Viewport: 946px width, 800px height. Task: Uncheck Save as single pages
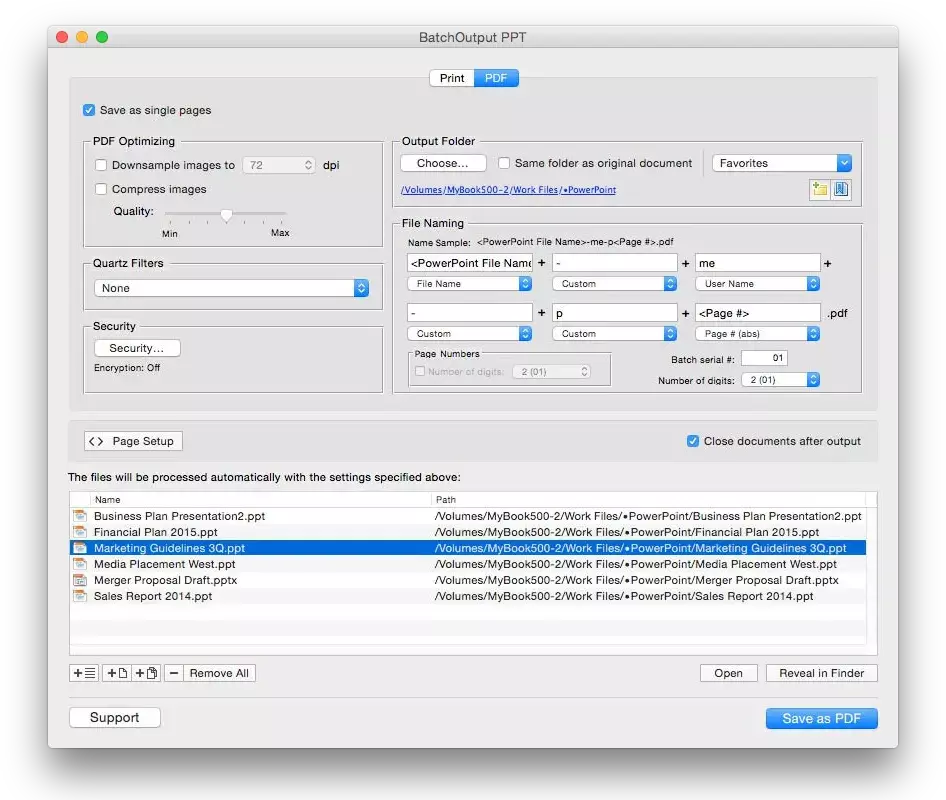89,110
